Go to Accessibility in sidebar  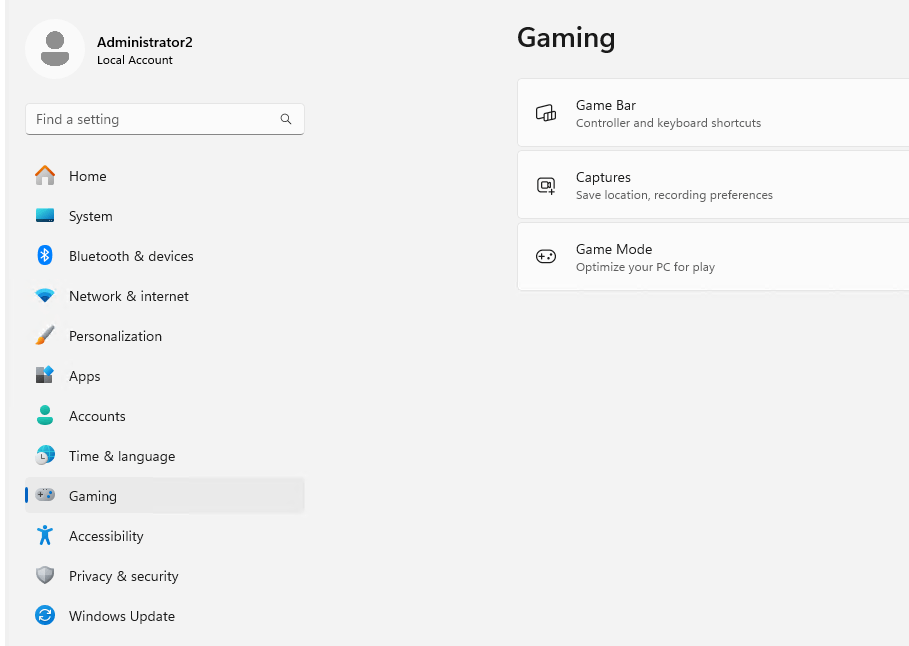165,535
